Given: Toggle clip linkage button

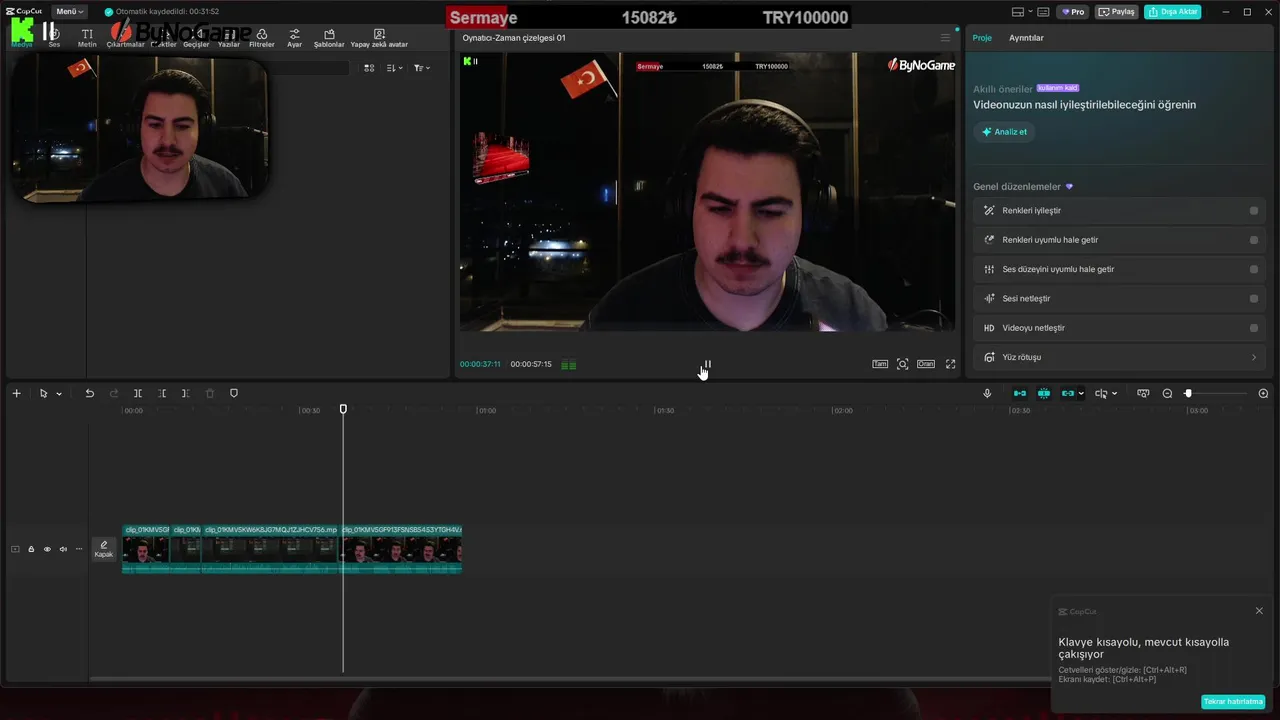Looking at the screenshot, I should [1067, 393].
